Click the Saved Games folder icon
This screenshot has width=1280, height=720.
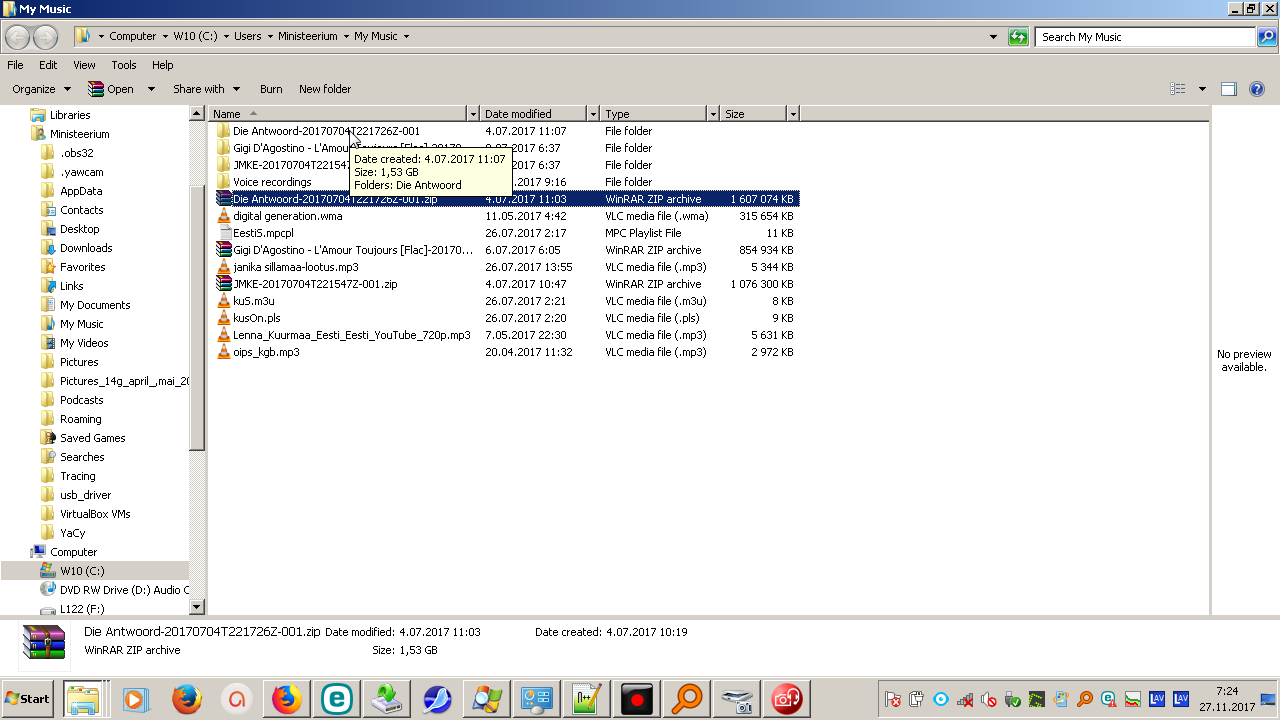click(48, 438)
